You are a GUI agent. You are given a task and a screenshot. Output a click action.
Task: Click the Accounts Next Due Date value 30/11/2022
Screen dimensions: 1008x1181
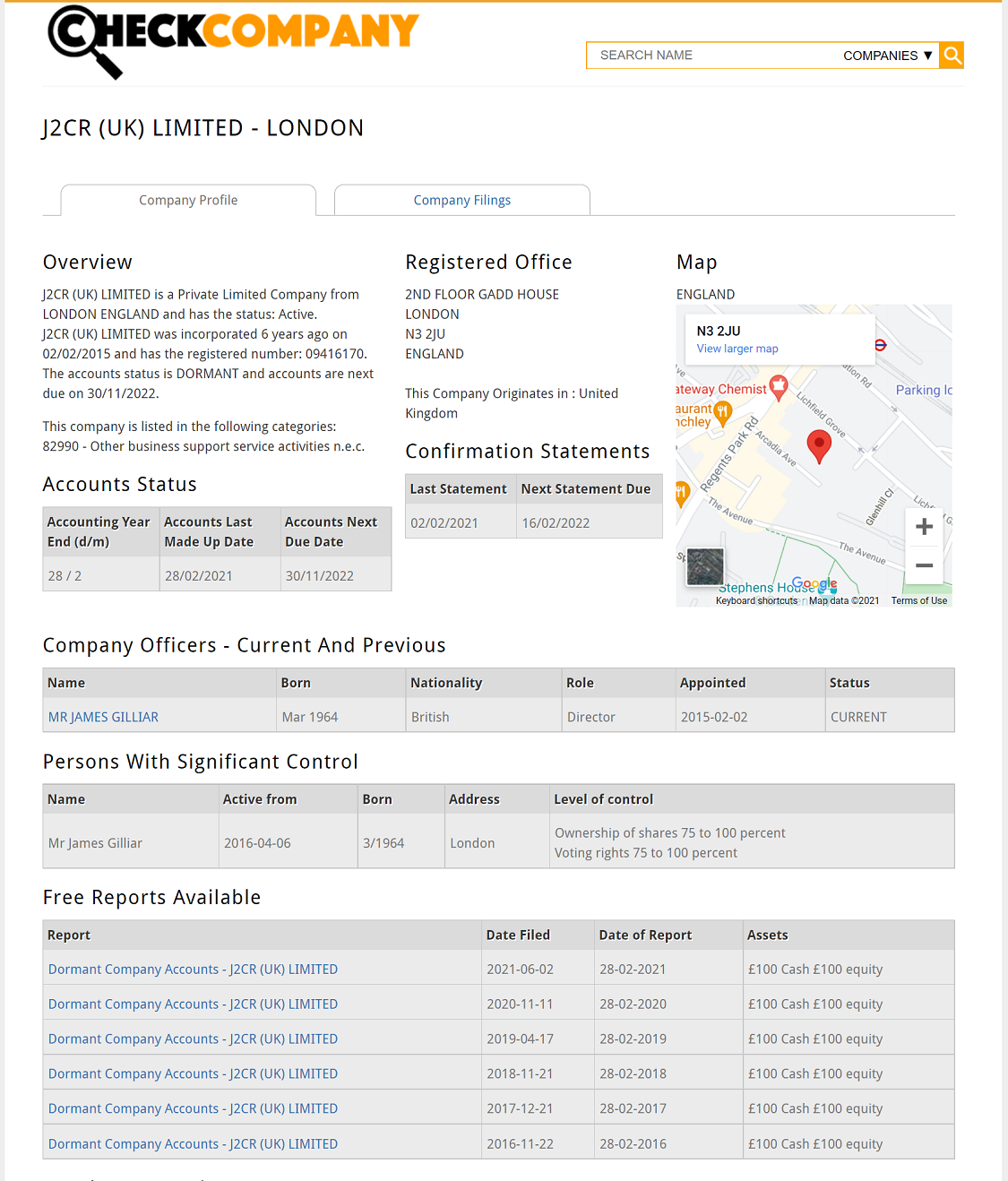point(319,576)
